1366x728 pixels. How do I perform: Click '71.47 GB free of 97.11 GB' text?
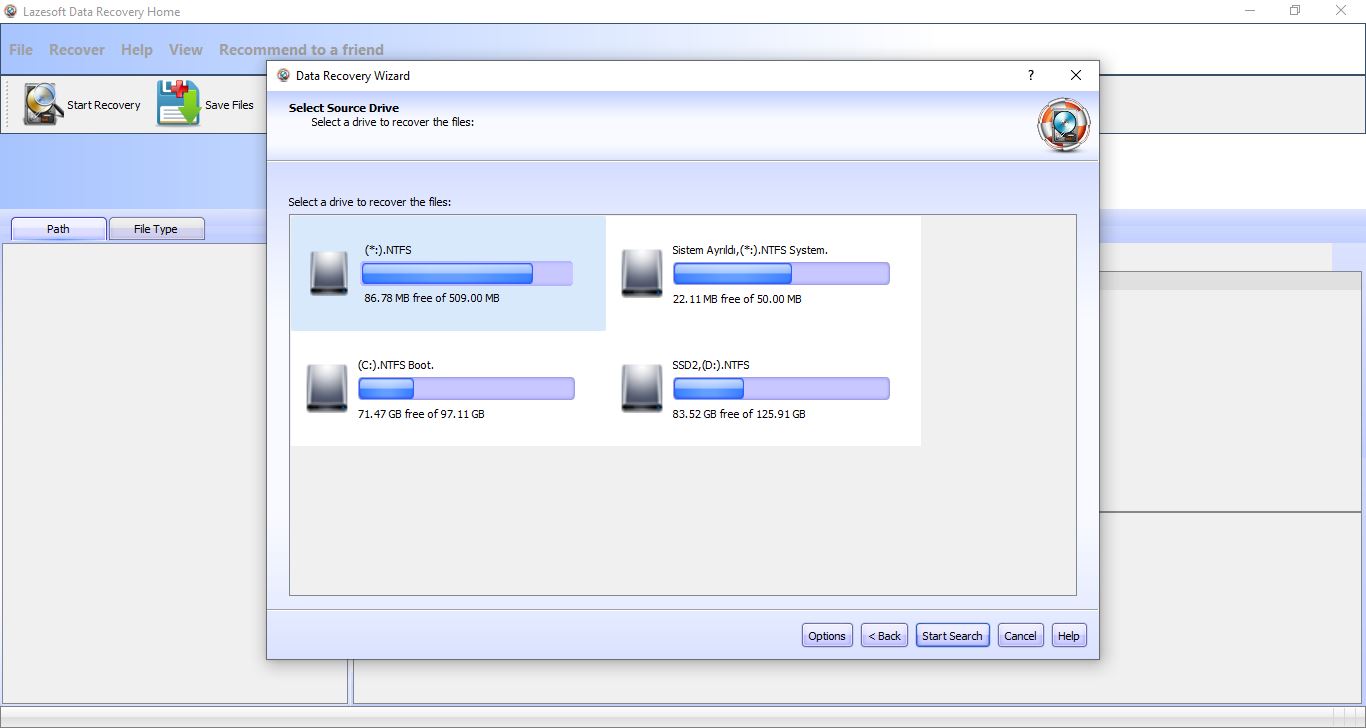coord(421,414)
